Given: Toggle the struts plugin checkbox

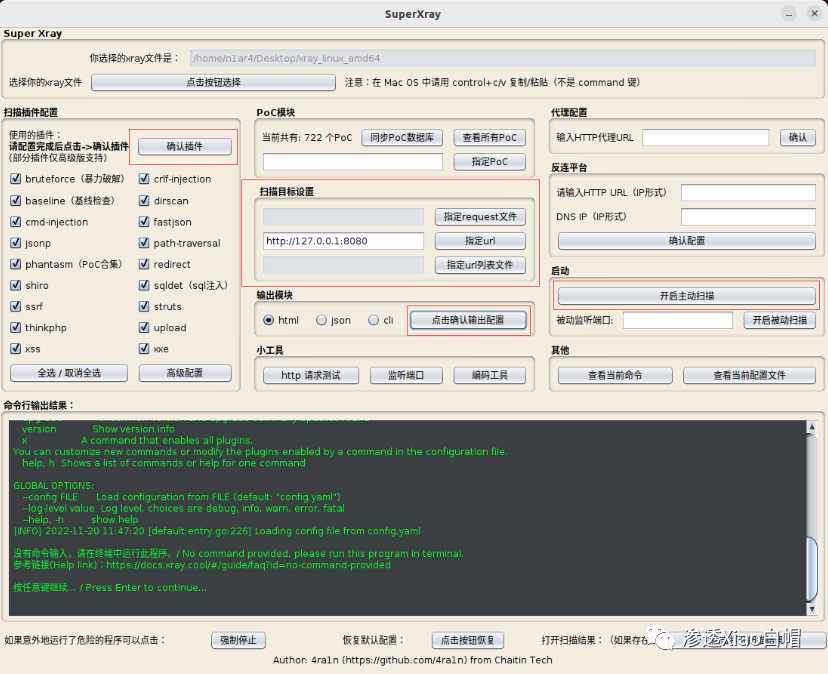Looking at the screenshot, I should [x=144, y=306].
